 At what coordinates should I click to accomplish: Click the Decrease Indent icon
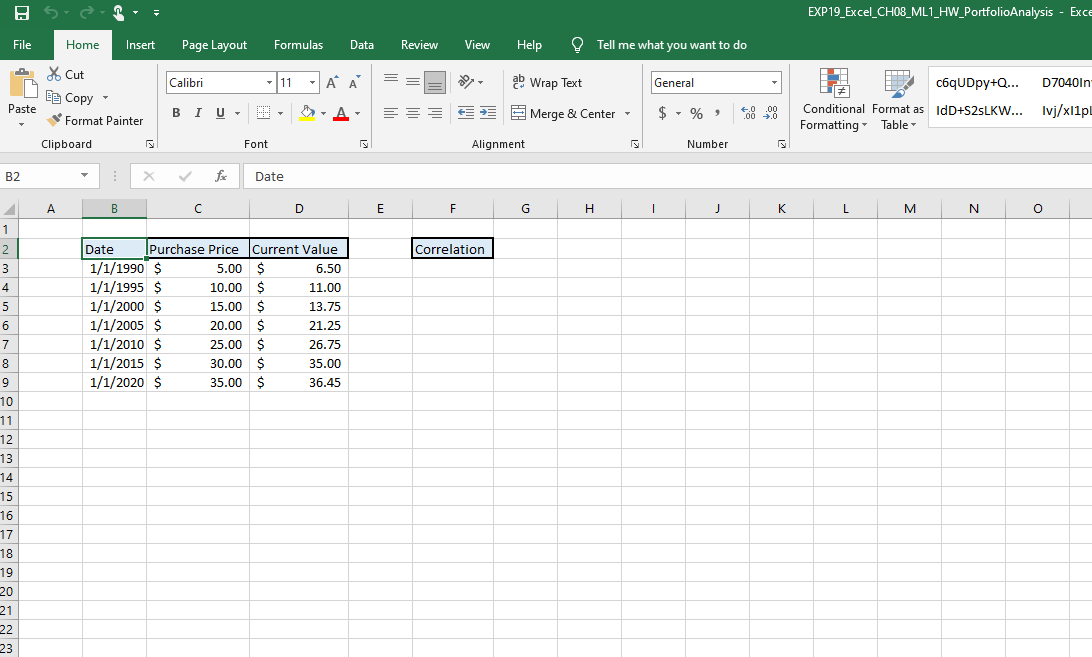tap(466, 113)
